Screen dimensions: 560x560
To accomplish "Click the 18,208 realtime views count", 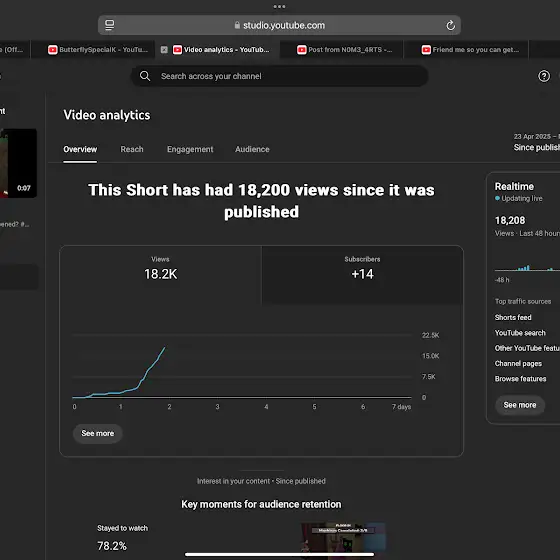I will click(x=510, y=220).
